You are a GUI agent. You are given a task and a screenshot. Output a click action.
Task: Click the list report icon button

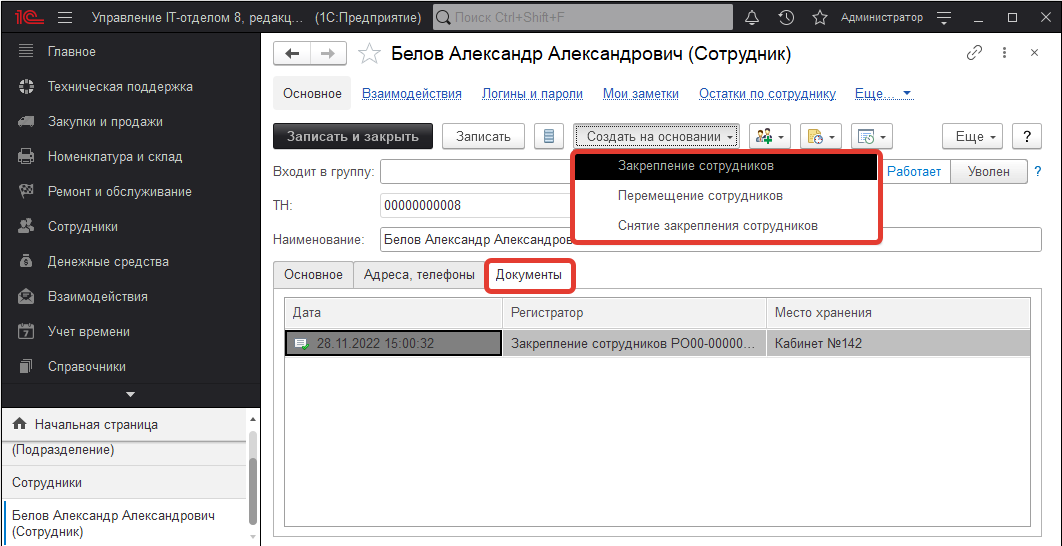tap(549, 136)
